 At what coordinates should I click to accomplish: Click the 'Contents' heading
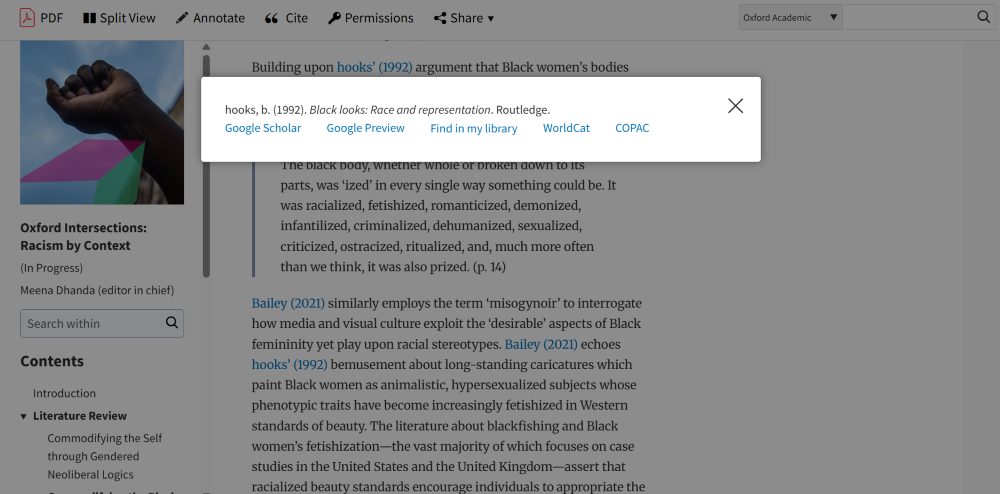pos(52,361)
